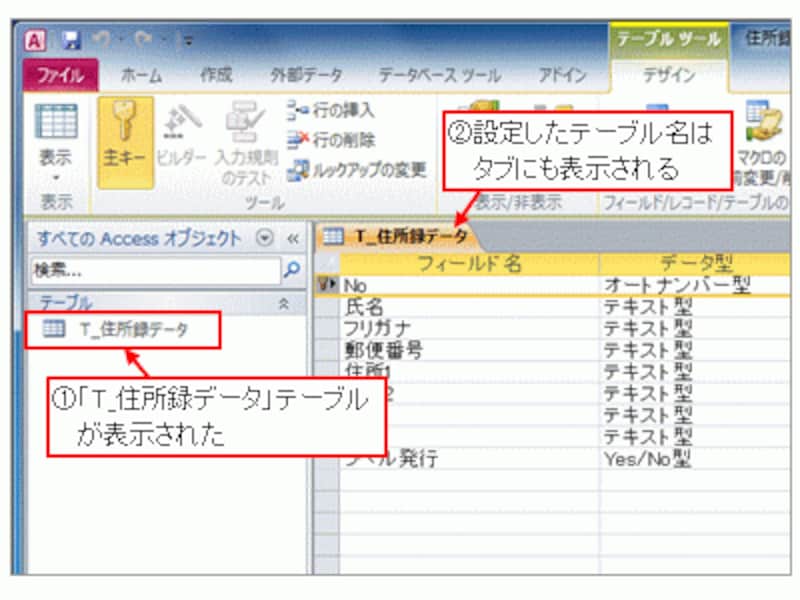Switch to the ホーム ribbon tab
Image resolution: width=800 pixels, height=600 pixels.
[141, 76]
